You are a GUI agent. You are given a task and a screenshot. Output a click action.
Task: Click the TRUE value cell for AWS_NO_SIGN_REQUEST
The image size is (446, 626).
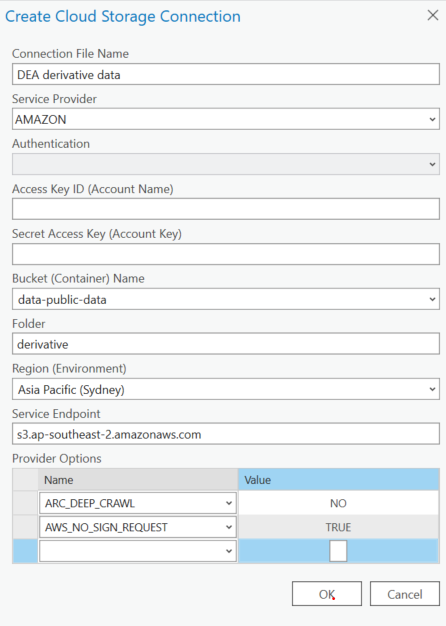click(x=338, y=527)
